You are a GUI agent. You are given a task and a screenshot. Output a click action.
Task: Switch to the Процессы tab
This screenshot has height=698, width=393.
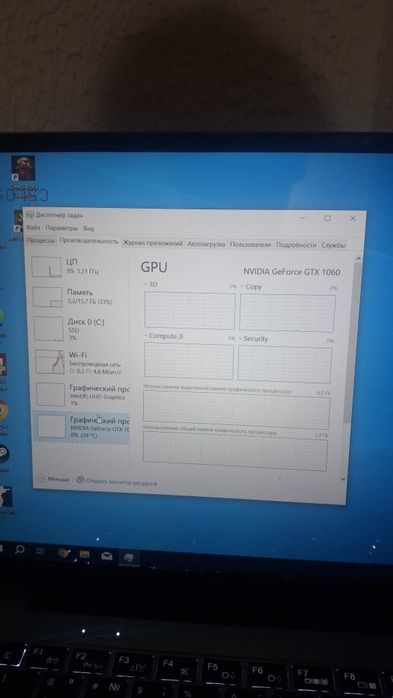(41, 240)
